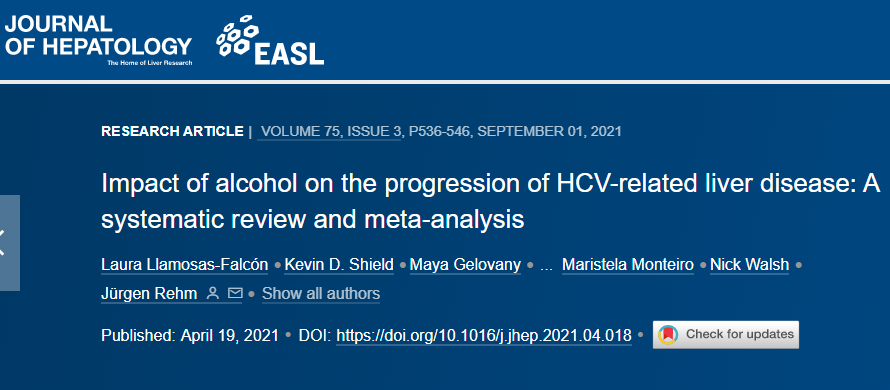
Task: Click the envelope icon next to Jürgen Rehm
Action: click(235, 293)
